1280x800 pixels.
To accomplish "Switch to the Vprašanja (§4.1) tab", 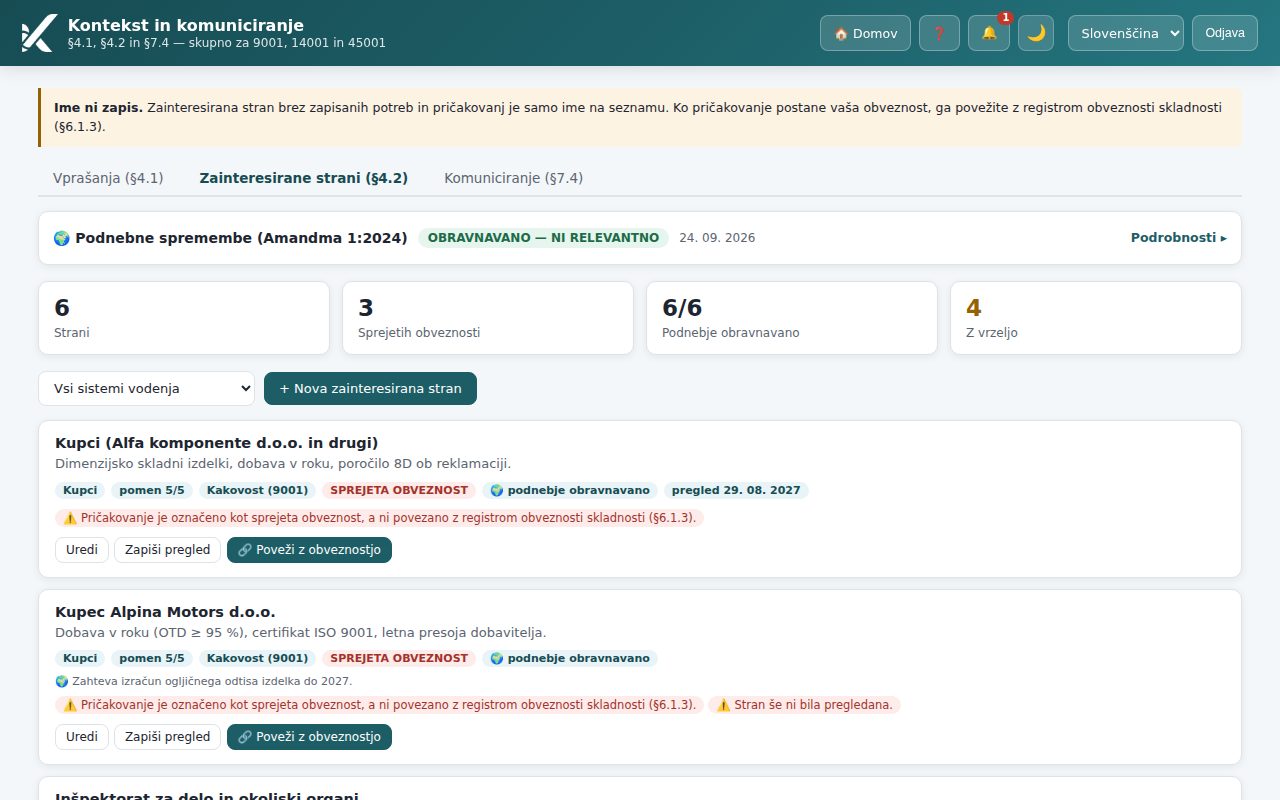I will pyautogui.click(x=108, y=178).
